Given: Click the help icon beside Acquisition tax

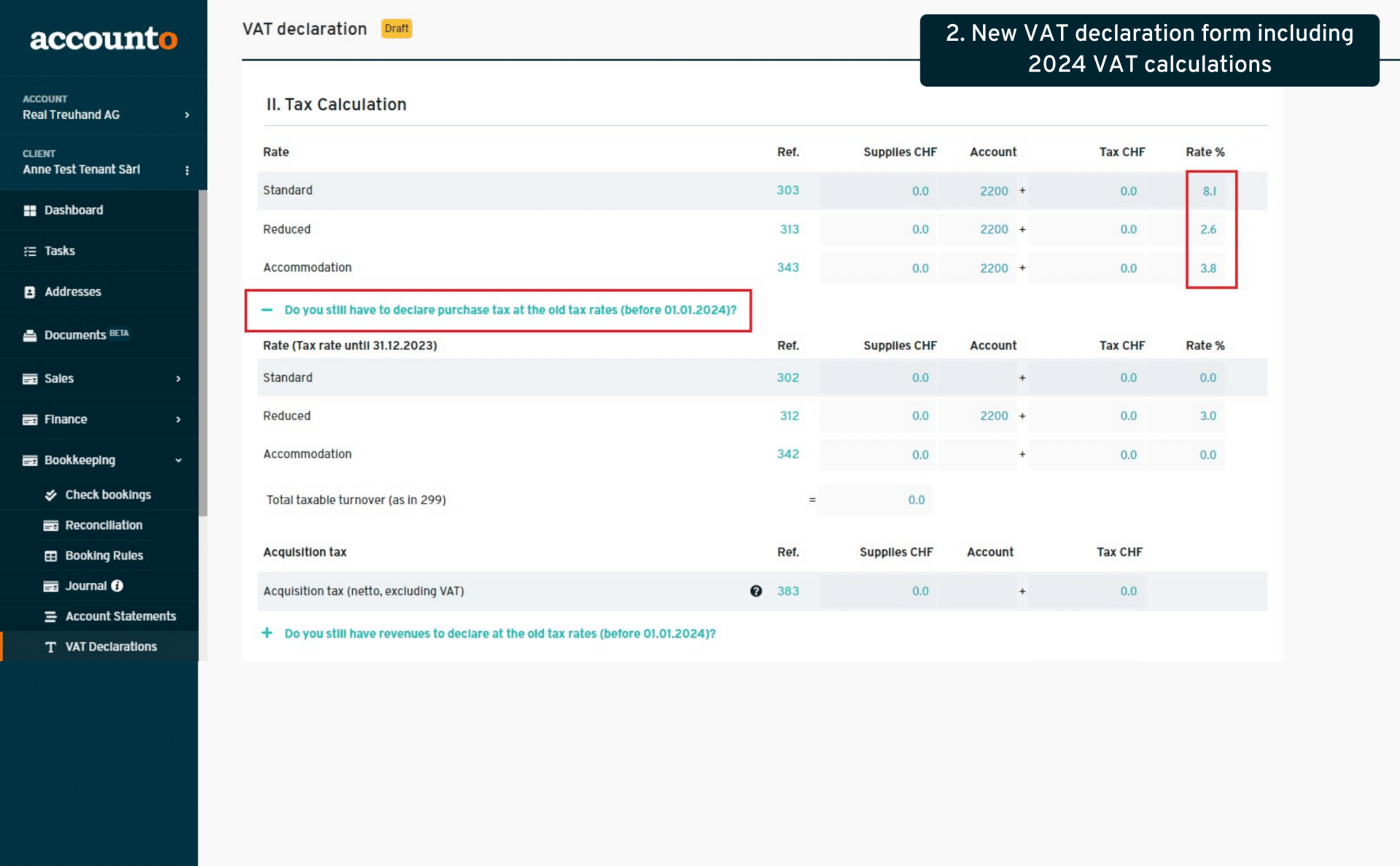Looking at the screenshot, I should [756, 591].
